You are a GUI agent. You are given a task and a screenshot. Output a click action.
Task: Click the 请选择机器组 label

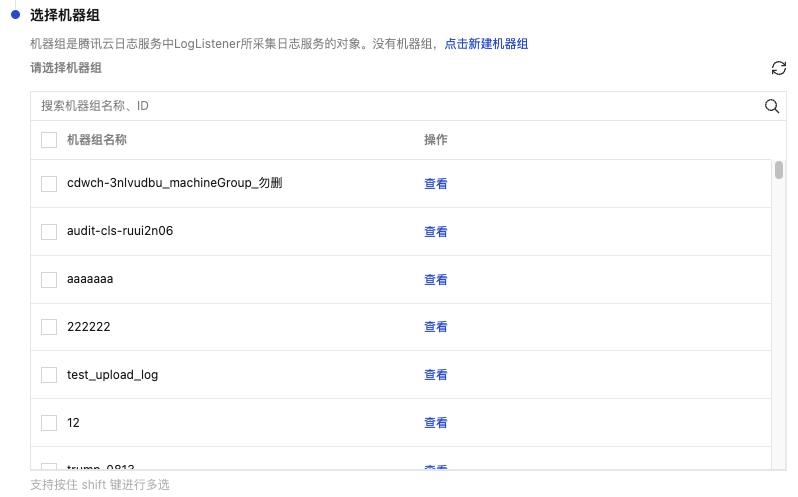pyautogui.click(x=66, y=68)
